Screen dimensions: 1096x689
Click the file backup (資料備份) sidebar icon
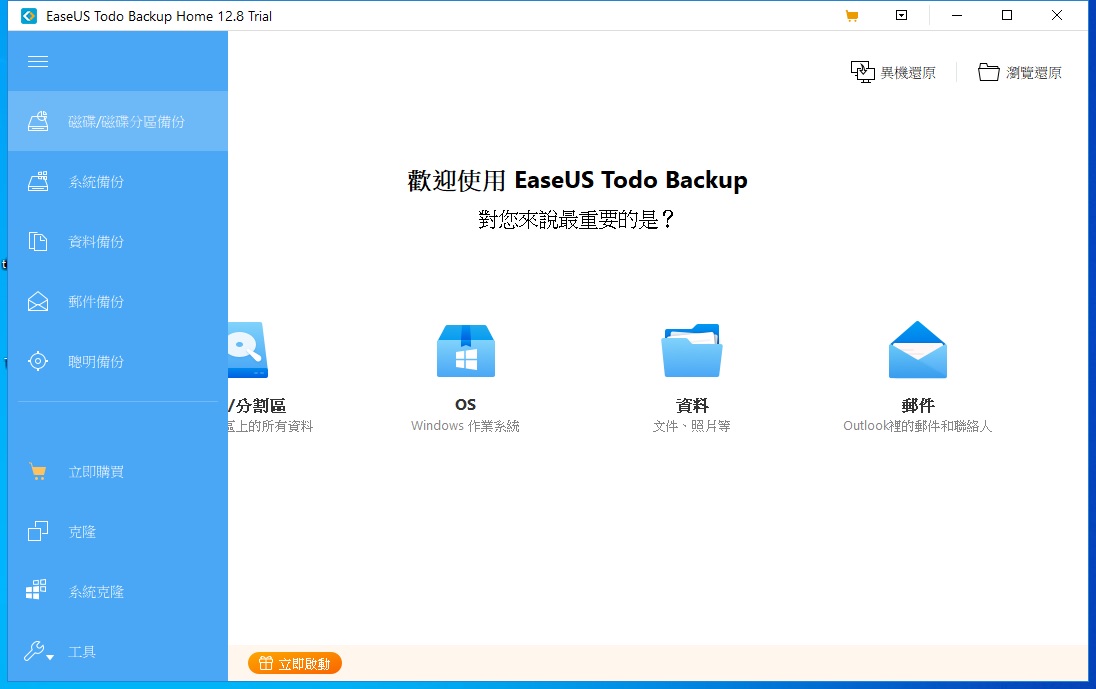click(38, 241)
